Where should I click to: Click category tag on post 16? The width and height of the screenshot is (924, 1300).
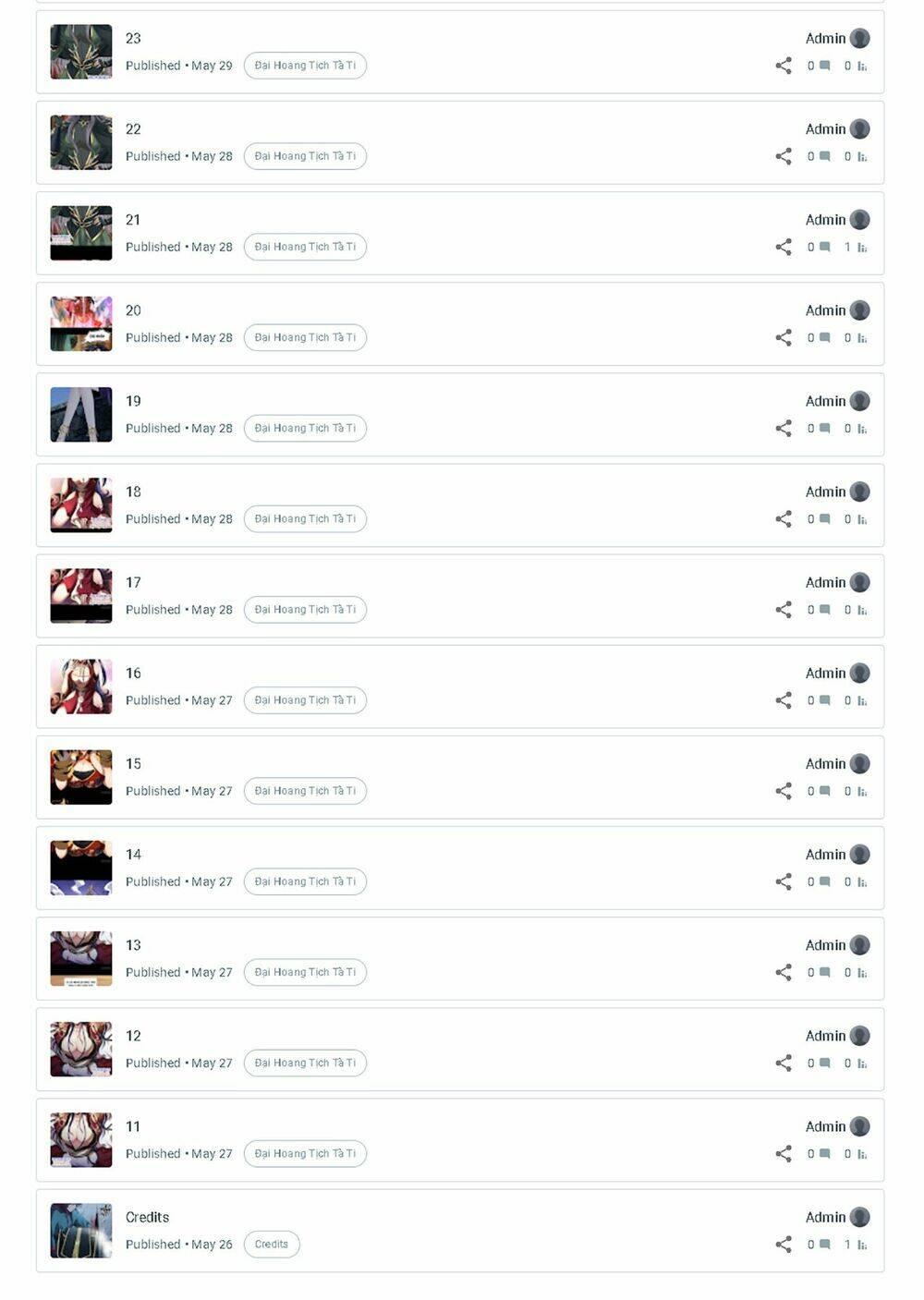tap(305, 700)
